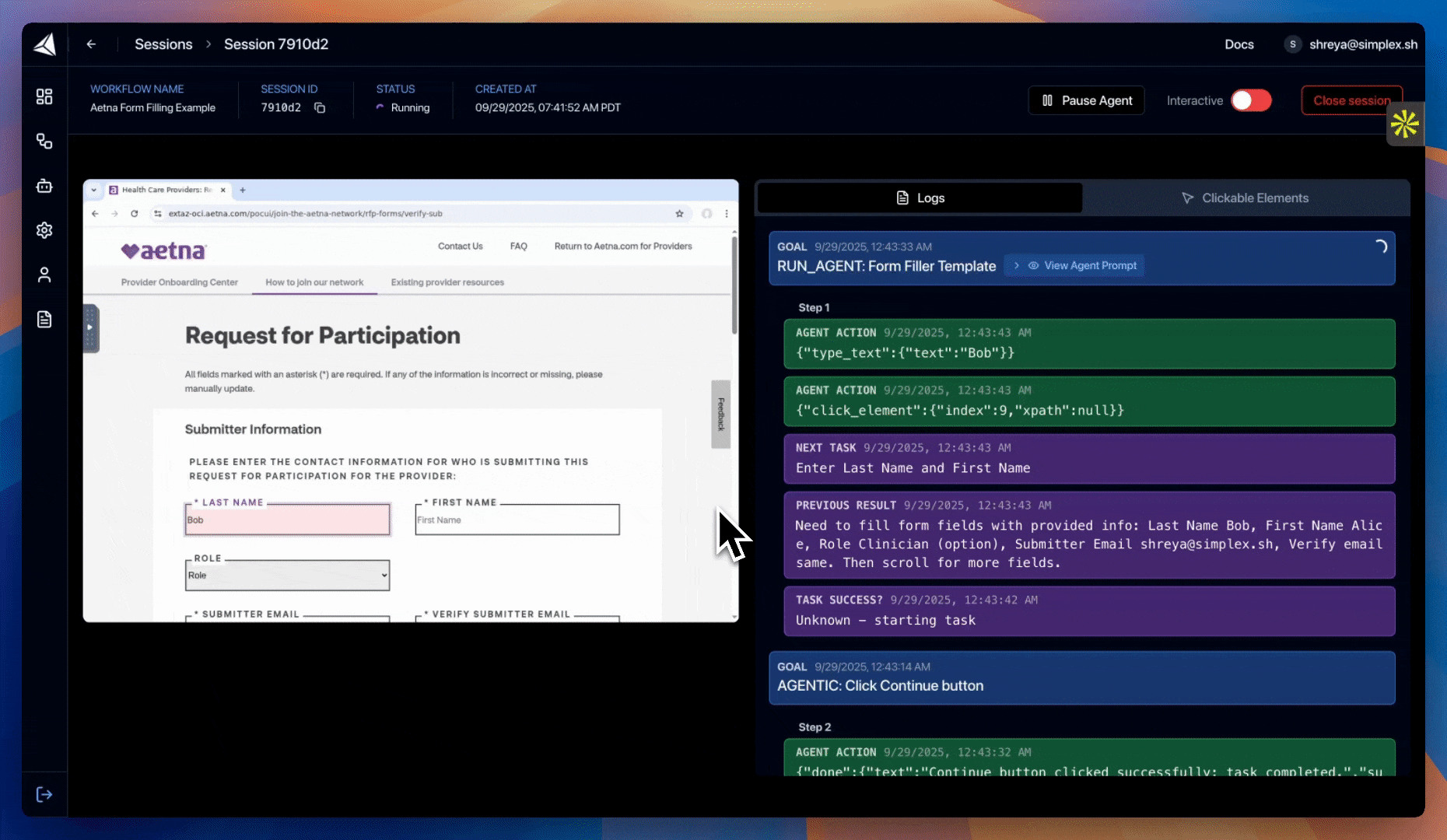The height and width of the screenshot is (840, 1447).
Task: Click the type_text Bob agent action log
Action: (x=1089, y=344)
